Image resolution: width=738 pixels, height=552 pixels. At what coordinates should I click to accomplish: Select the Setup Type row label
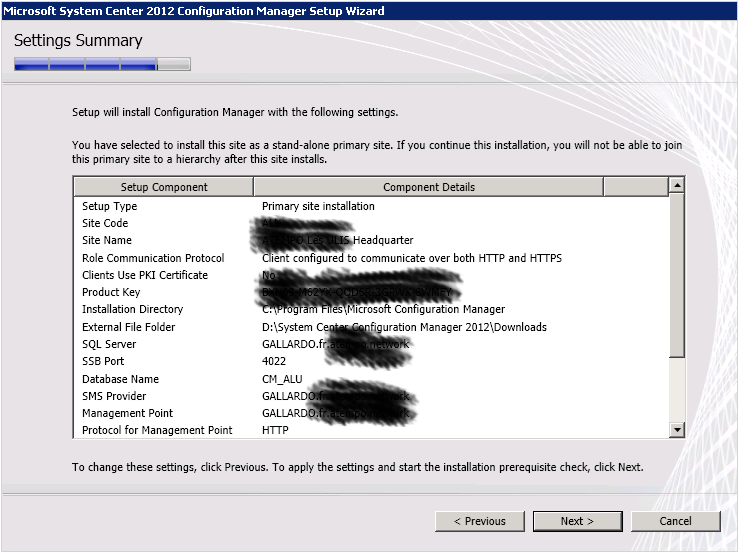coord(109,206)
